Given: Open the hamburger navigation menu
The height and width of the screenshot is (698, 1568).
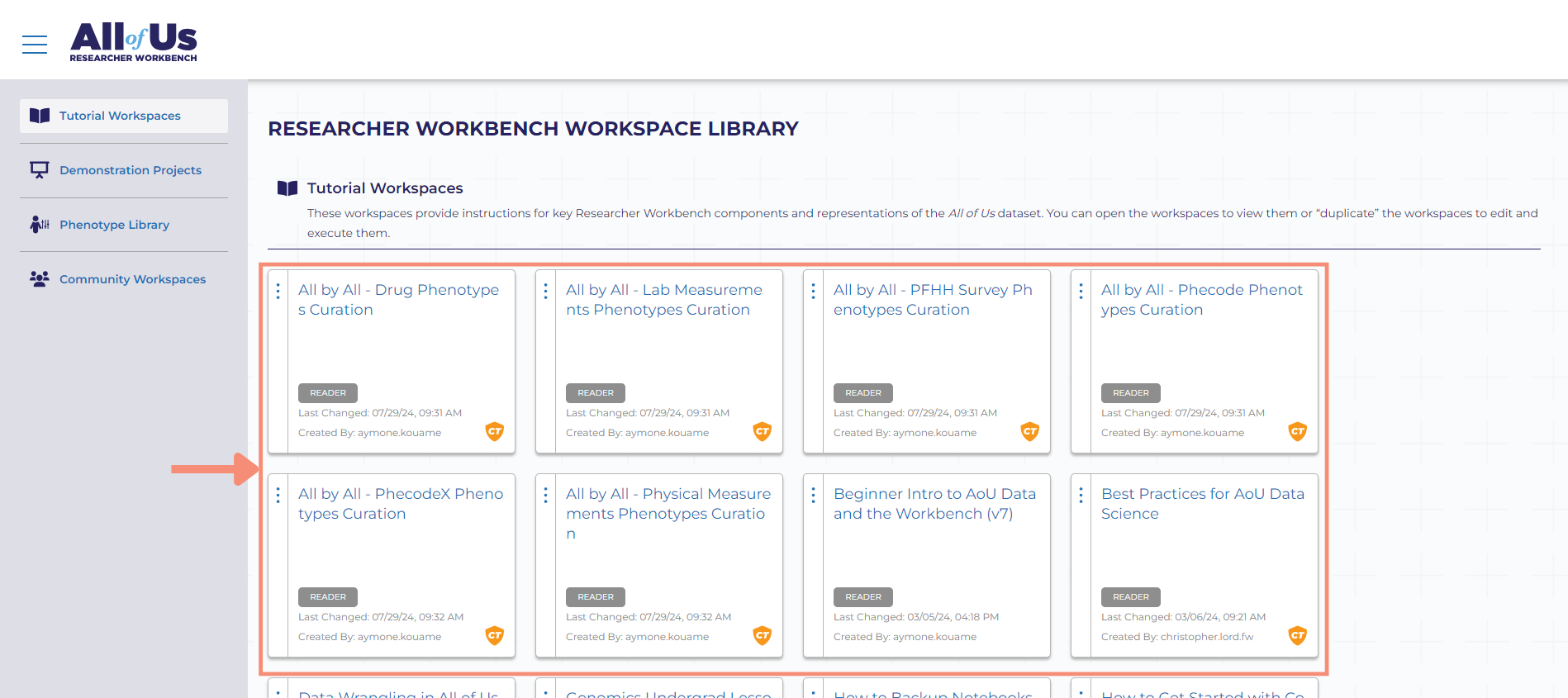Looking at the screenshot, I should [x=35, y=45].
